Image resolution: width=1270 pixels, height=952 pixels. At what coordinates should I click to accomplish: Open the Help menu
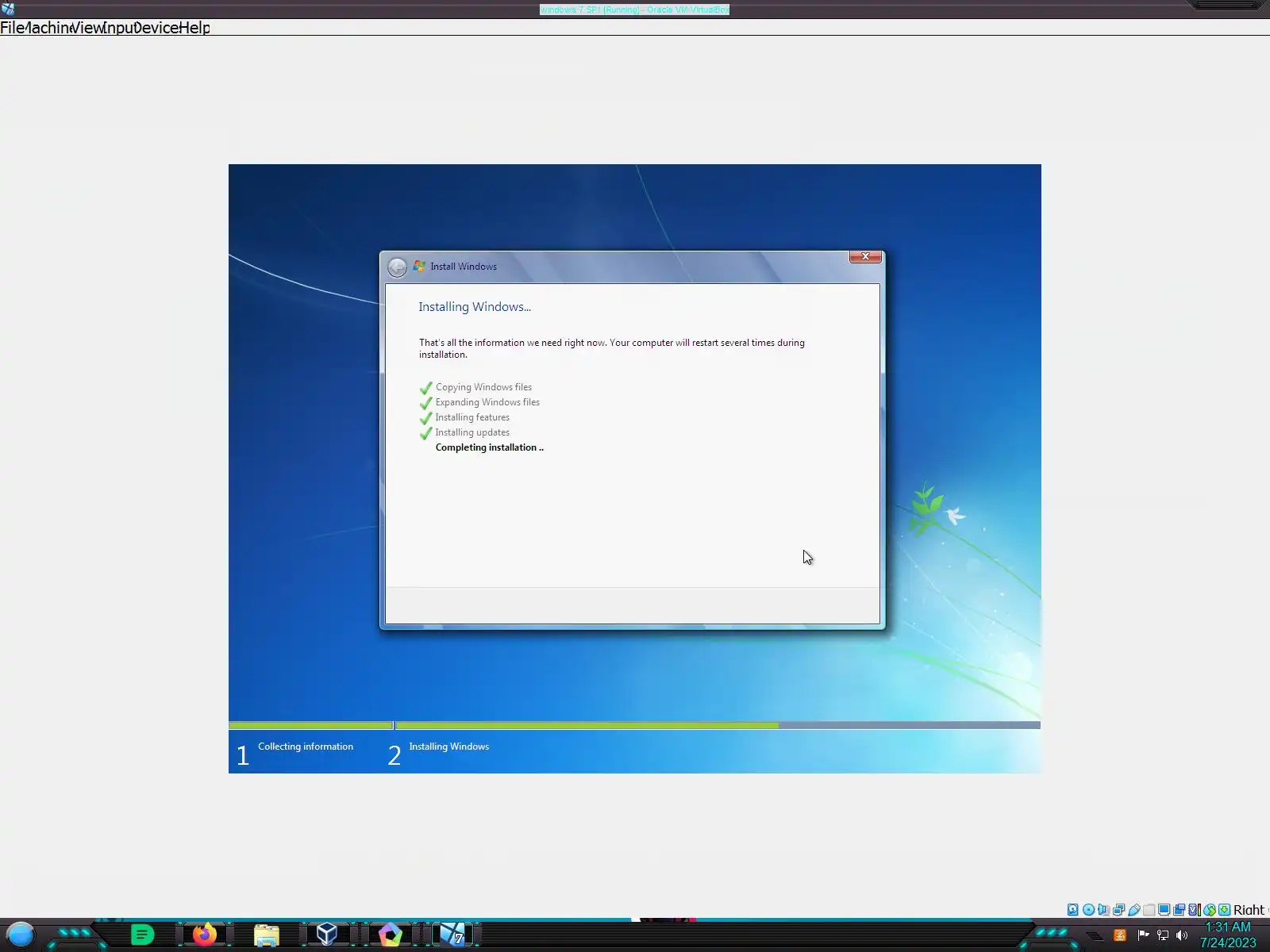point(194,28)
